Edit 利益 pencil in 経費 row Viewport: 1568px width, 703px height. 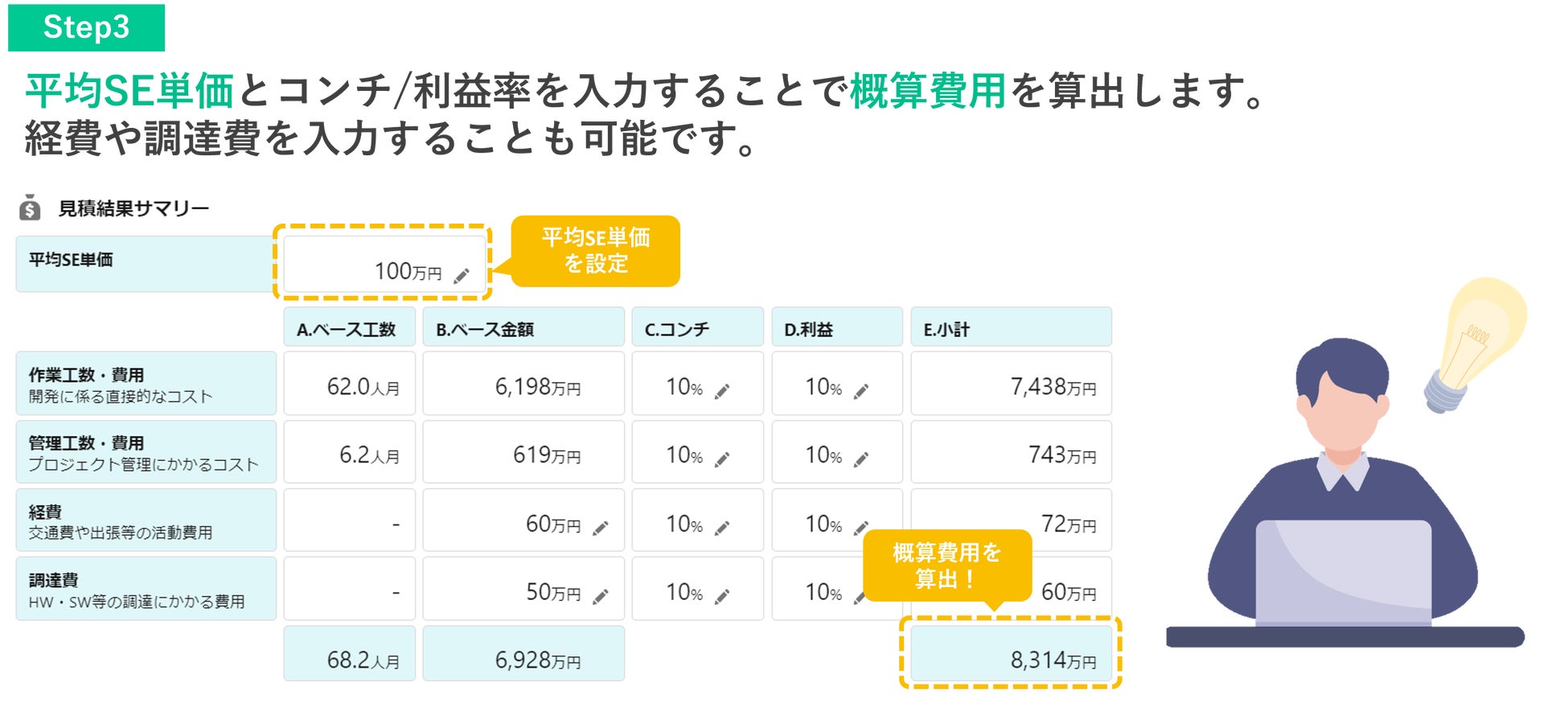click(x=861, y=528)
